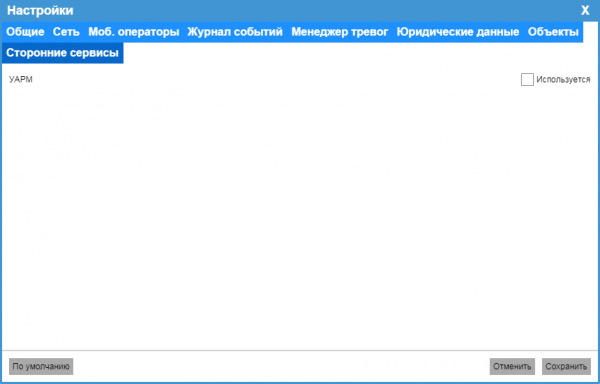
Task: Switch to the Объекты tab
Action: click(x=553, y=32)
